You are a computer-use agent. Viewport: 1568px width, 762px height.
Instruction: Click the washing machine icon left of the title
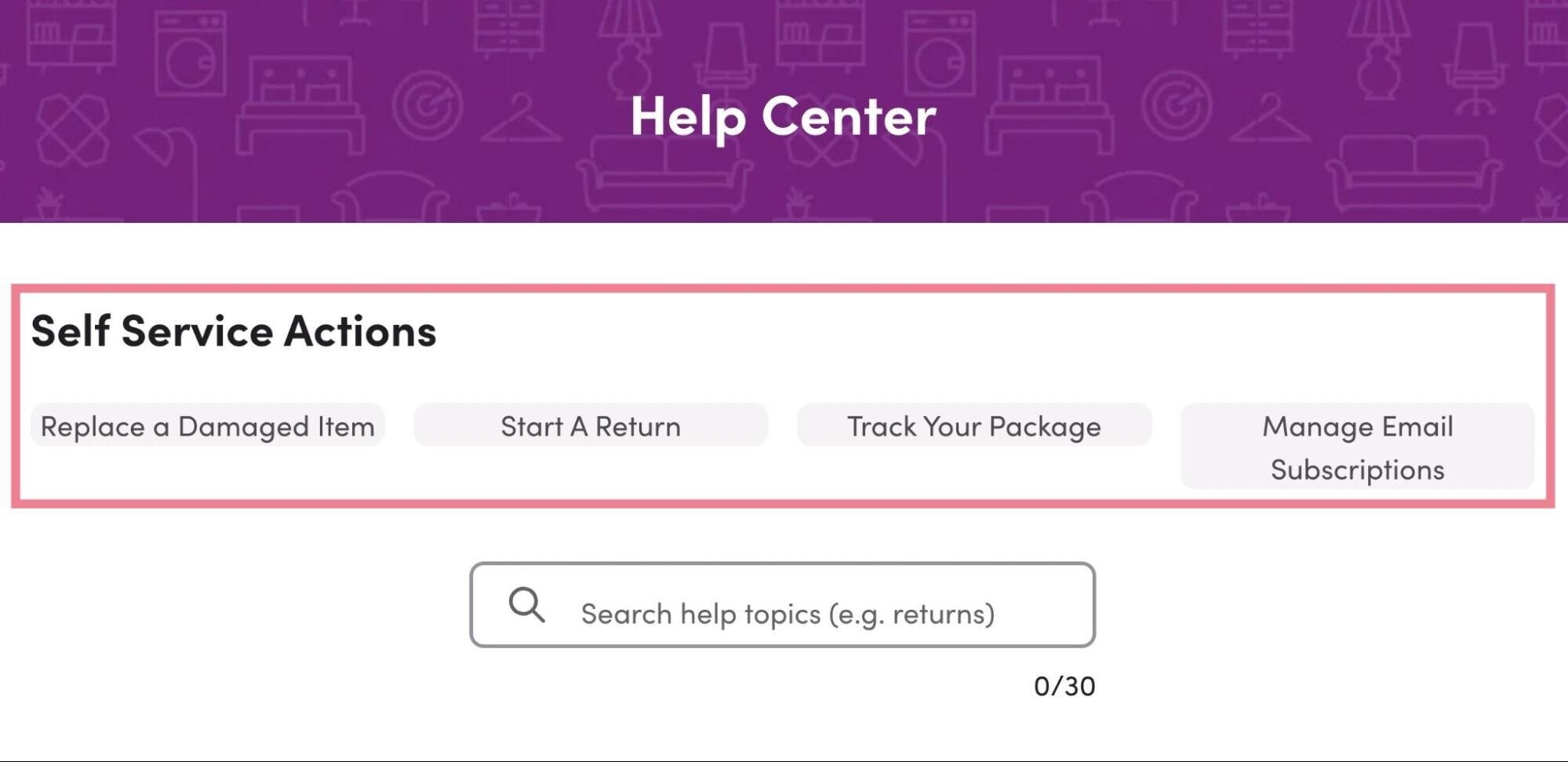click(x=191, y=53)
